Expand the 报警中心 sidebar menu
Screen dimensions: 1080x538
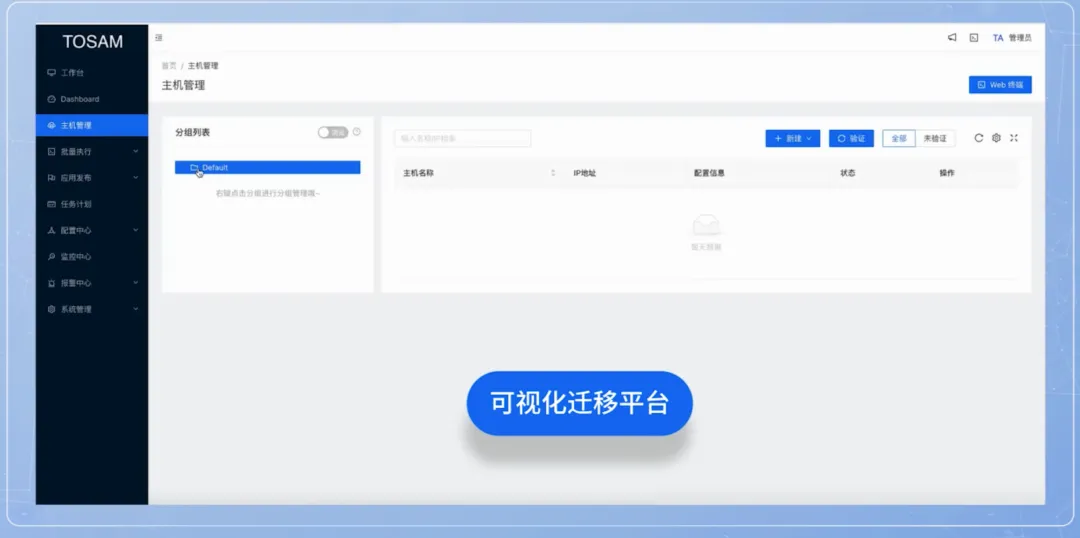coord(92,283)
